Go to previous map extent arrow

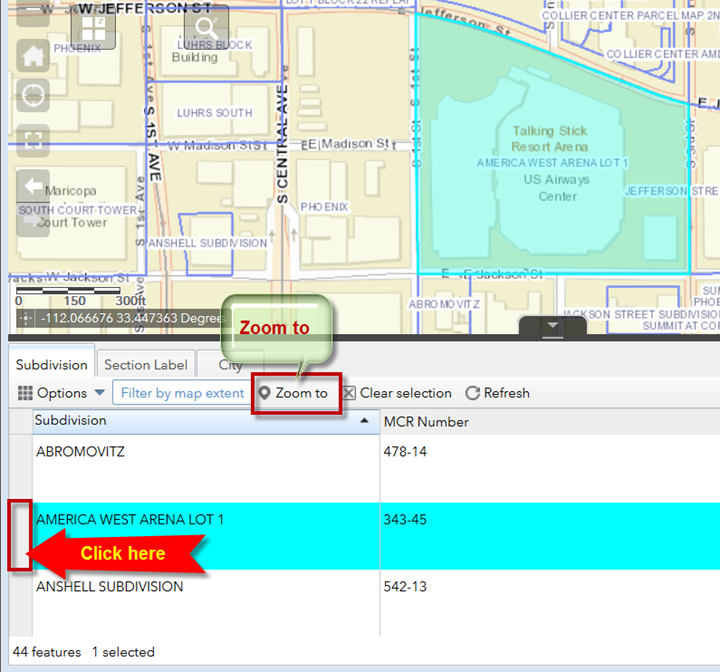tap(33, 186)
